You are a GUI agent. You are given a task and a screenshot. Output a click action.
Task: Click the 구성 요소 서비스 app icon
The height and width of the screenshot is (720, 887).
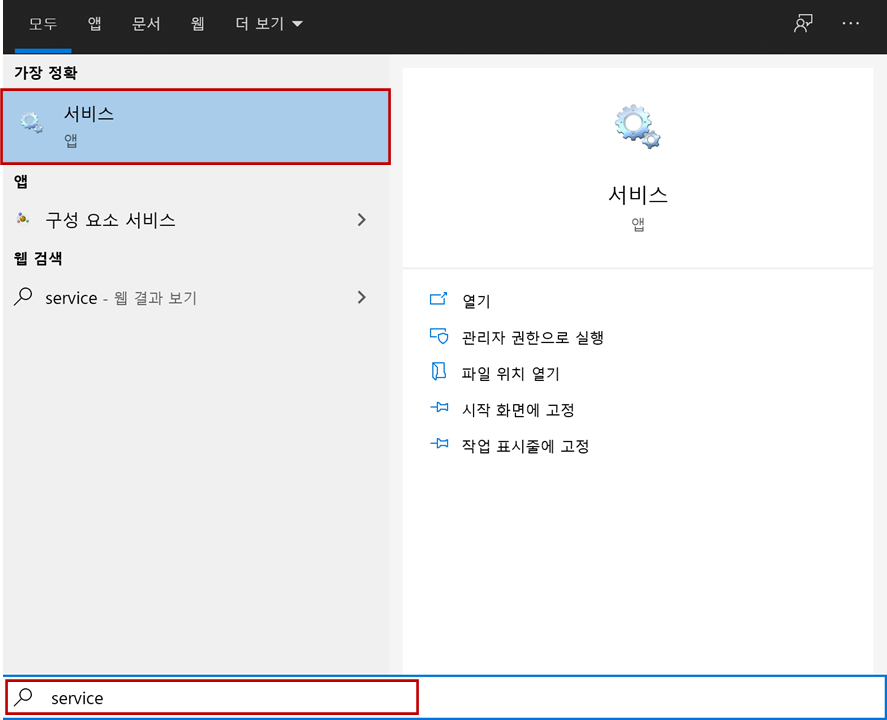pos(23,218)
